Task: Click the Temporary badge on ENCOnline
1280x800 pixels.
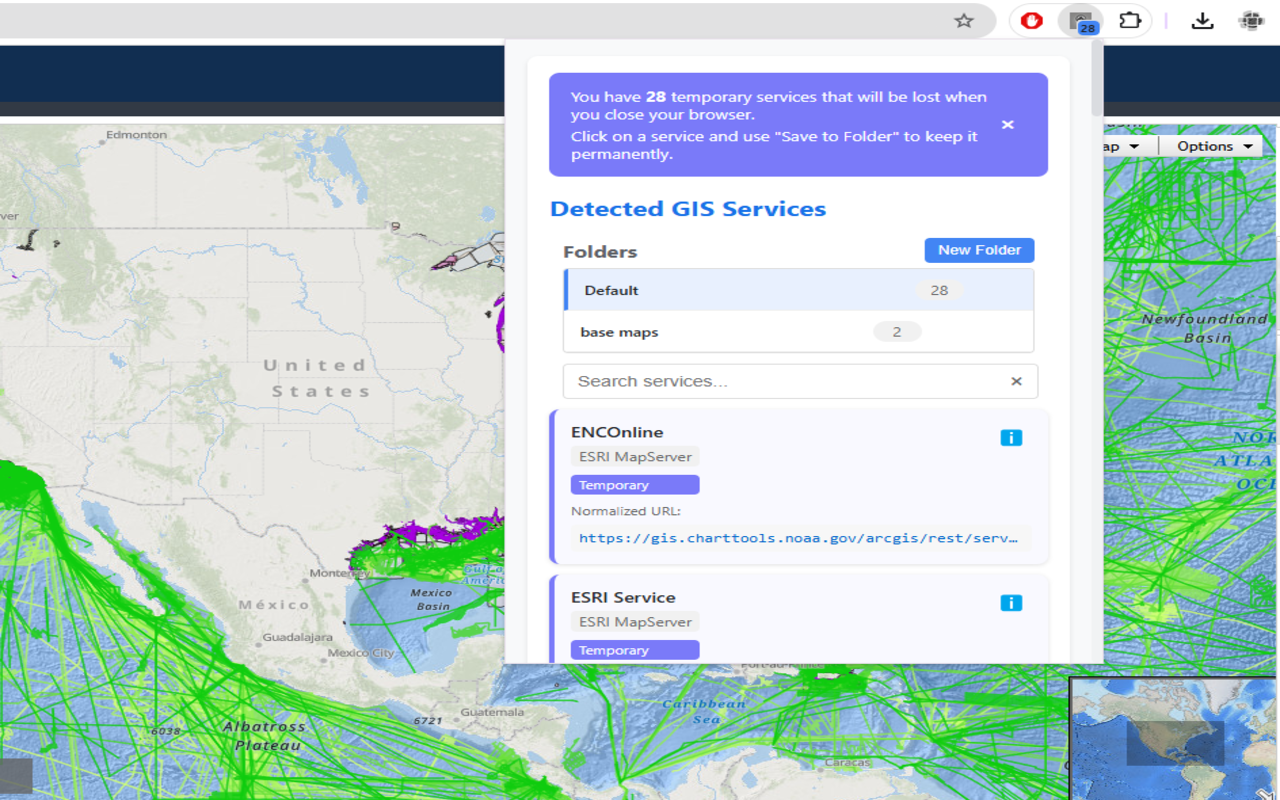Action: [635, 485]
